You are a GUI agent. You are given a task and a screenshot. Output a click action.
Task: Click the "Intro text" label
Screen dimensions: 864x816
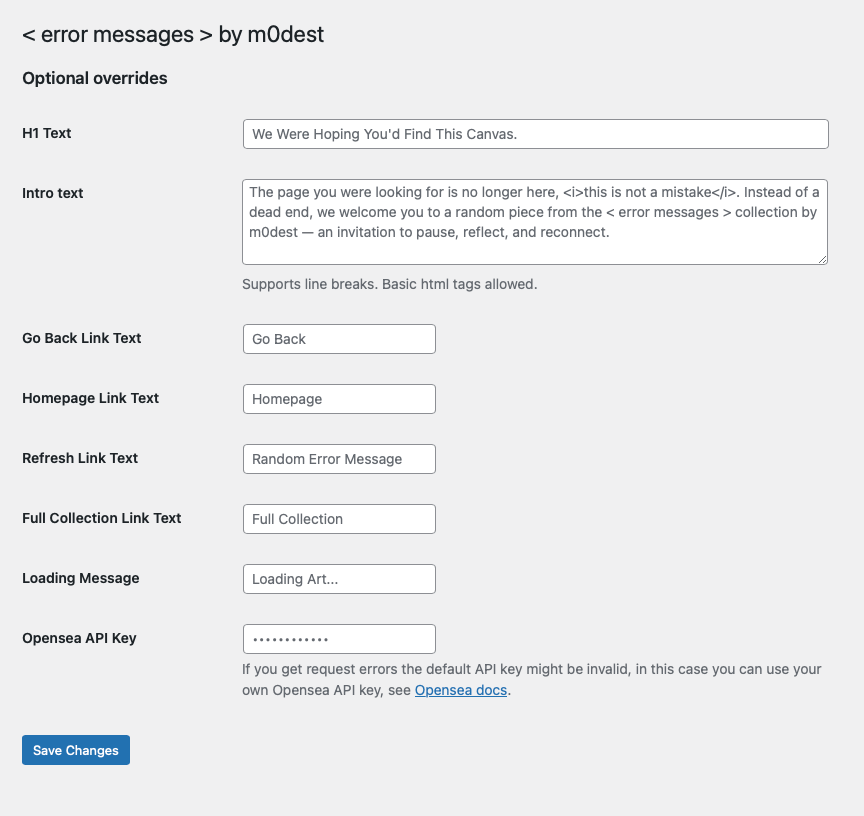53,193
